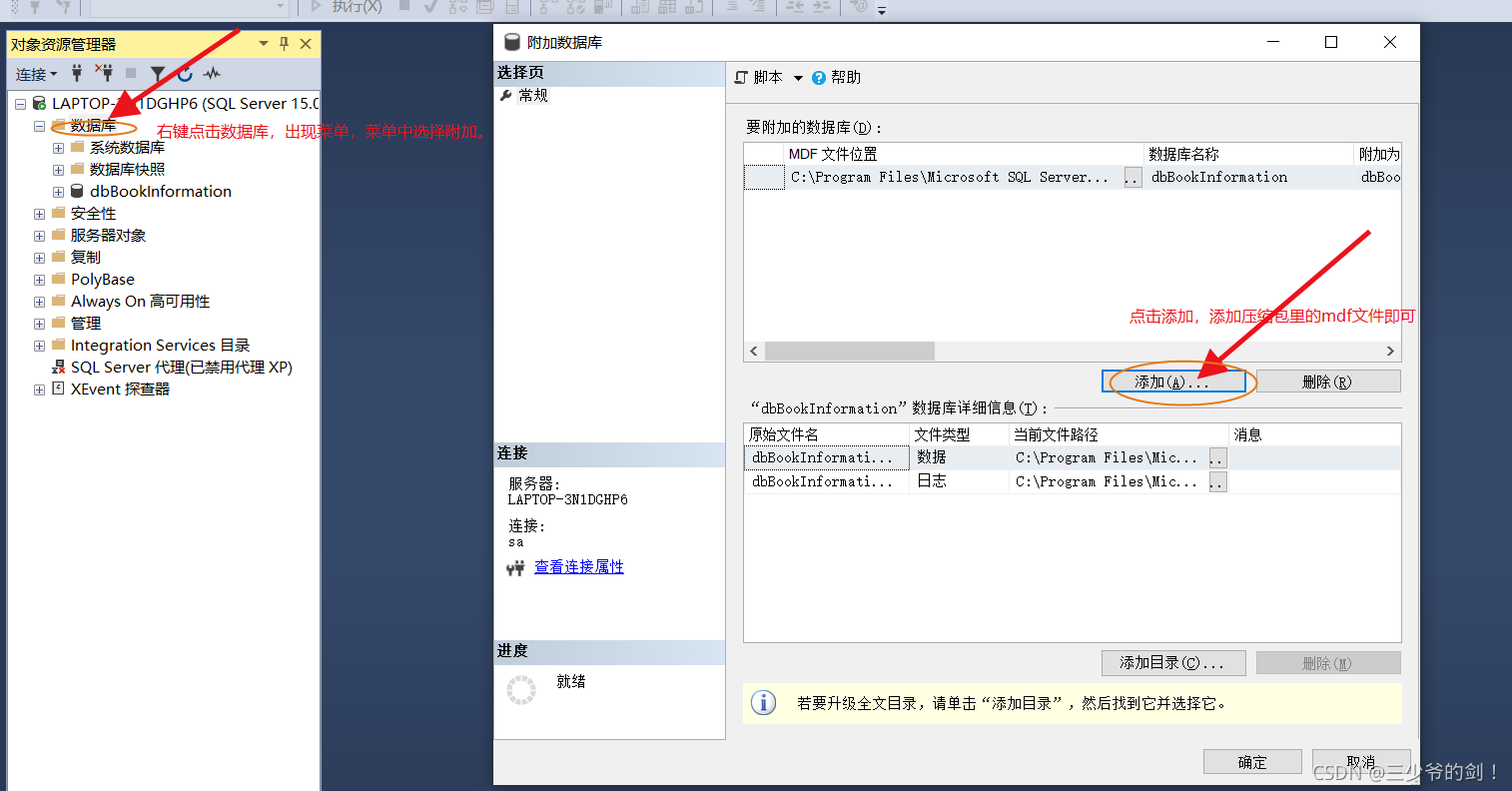Open the Object Explorer window position arrow

[x=264, y=44]
